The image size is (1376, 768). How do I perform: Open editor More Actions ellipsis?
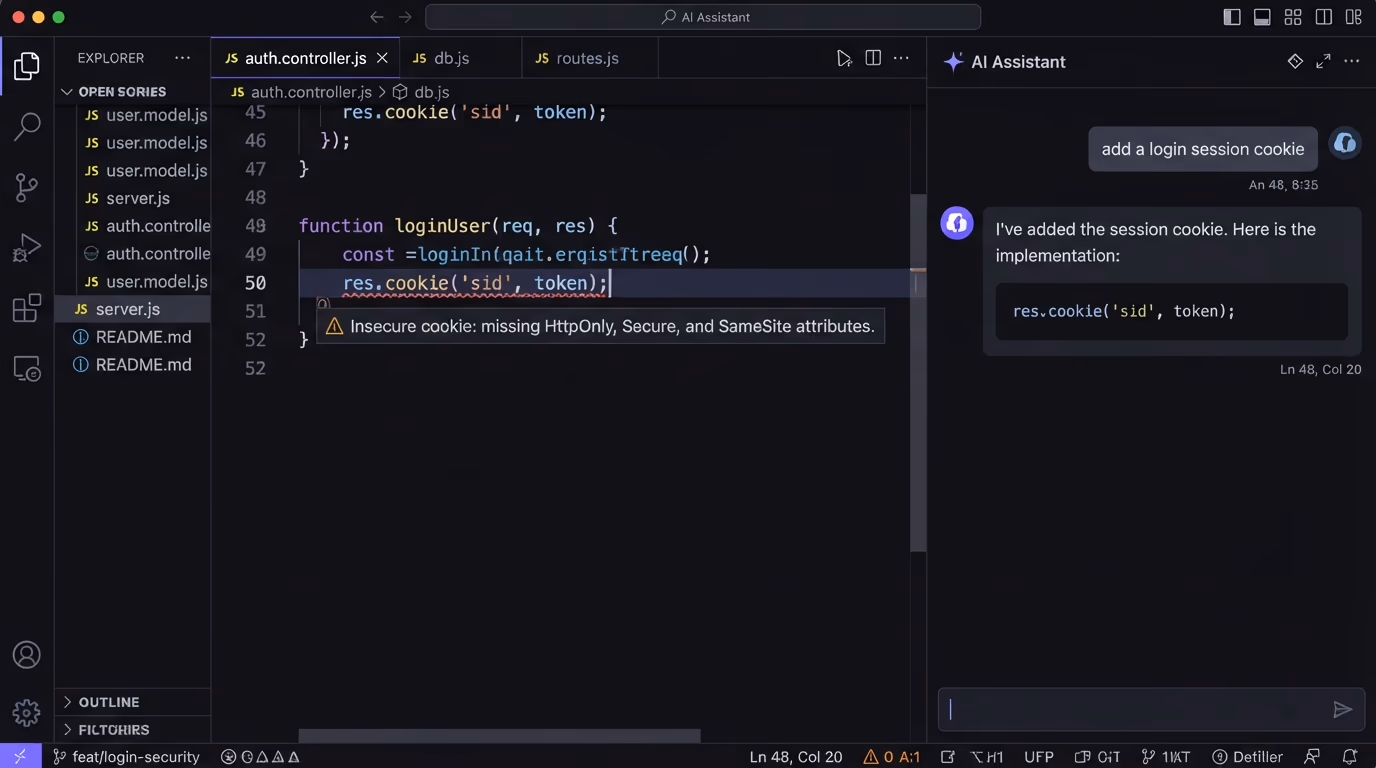901,58
